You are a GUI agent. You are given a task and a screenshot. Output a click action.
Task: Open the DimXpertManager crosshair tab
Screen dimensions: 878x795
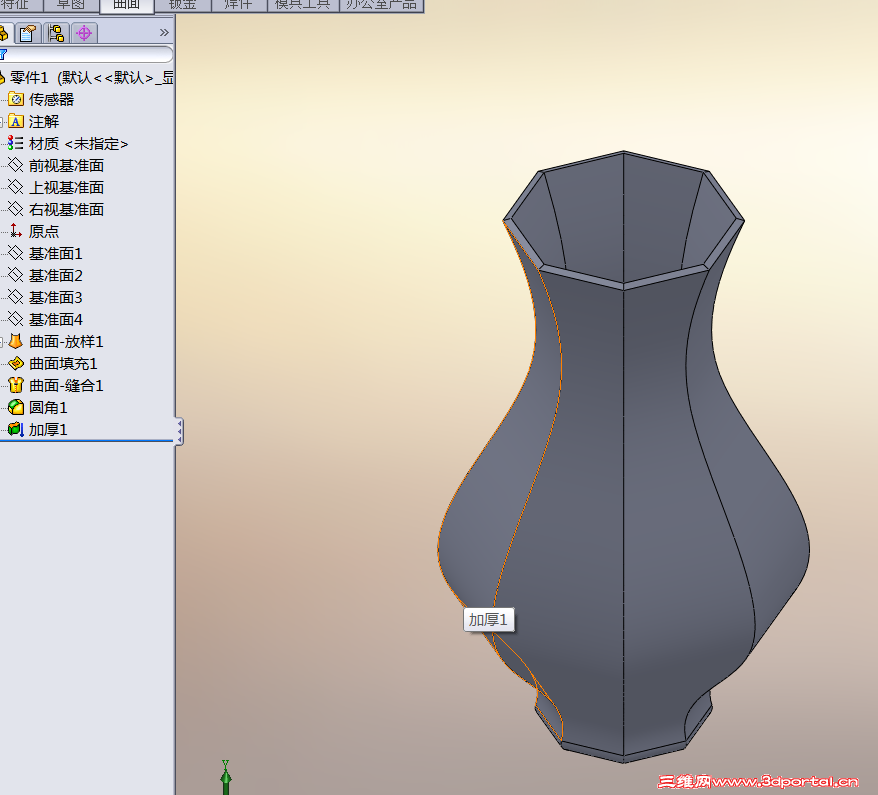[84, 34]
